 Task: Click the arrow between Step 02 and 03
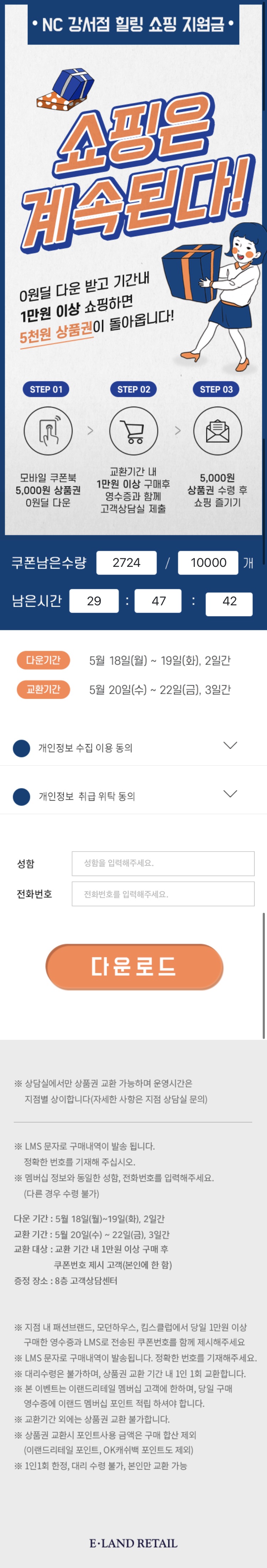pos(178,431)
